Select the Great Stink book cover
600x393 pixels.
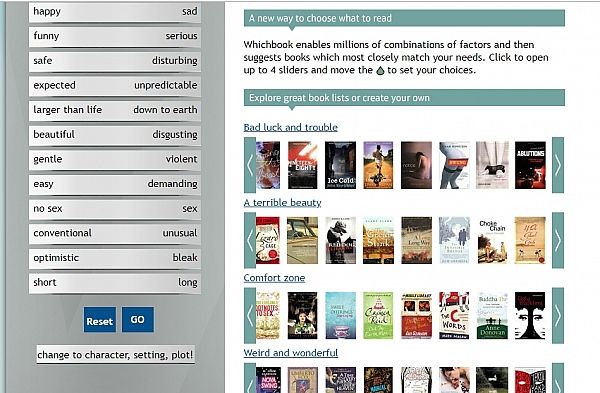[378, 240]
